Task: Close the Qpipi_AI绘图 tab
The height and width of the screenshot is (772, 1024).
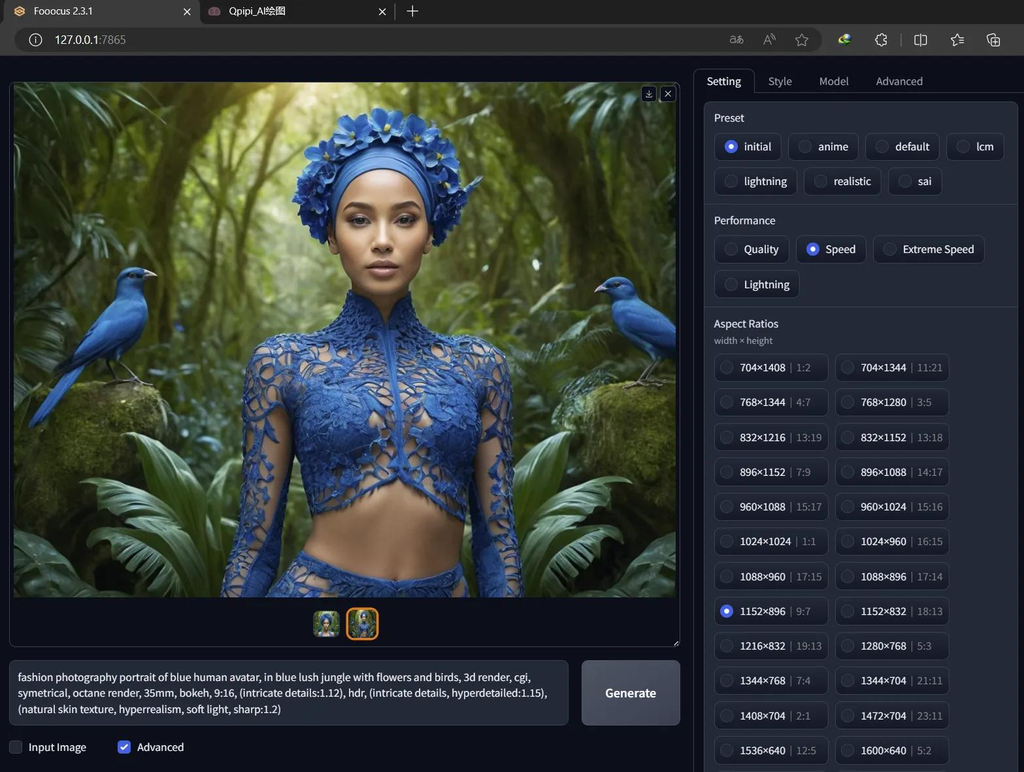Action: (382, 12)
